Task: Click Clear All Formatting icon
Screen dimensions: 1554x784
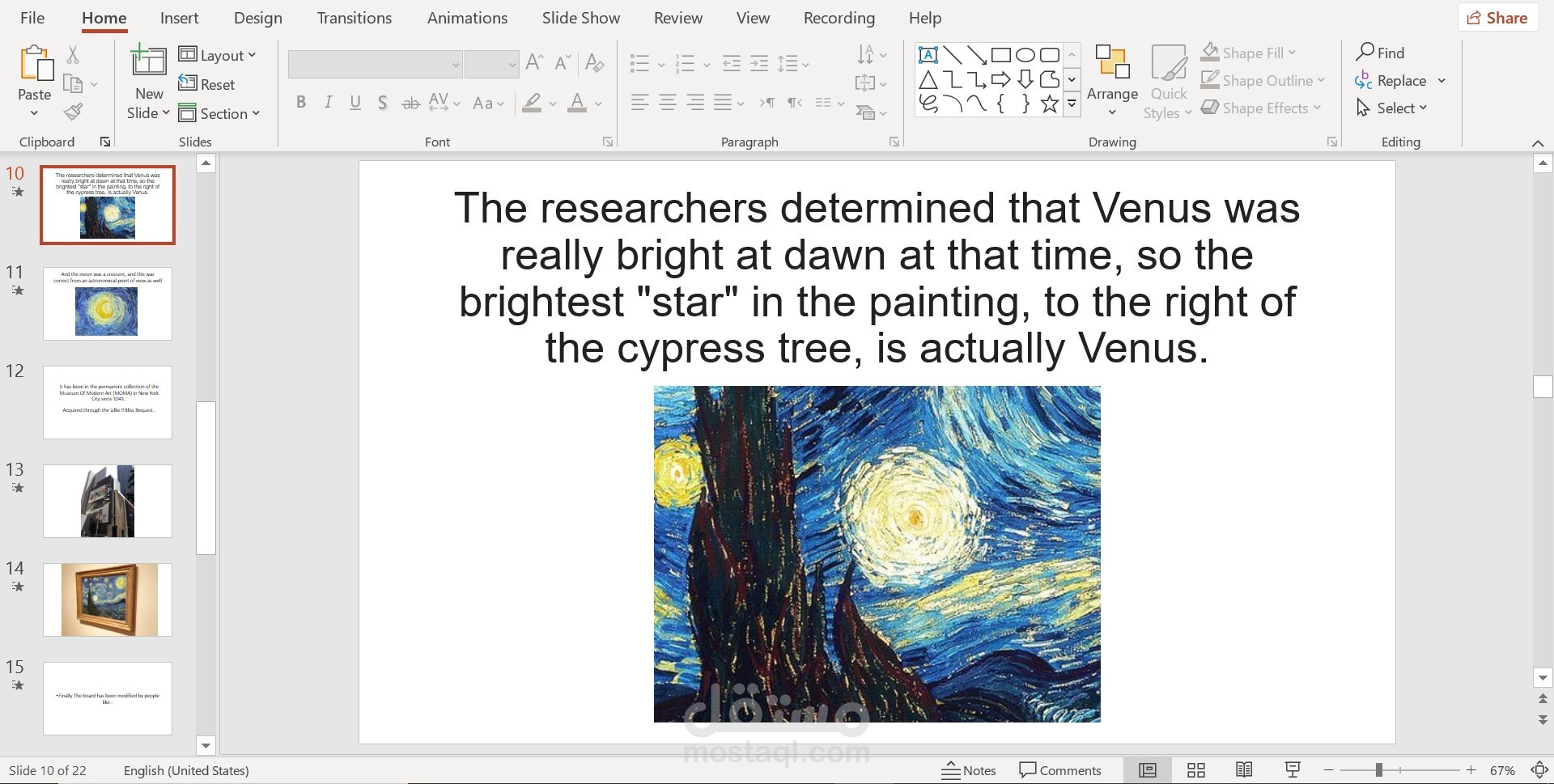Action: (x=595, y=62)
